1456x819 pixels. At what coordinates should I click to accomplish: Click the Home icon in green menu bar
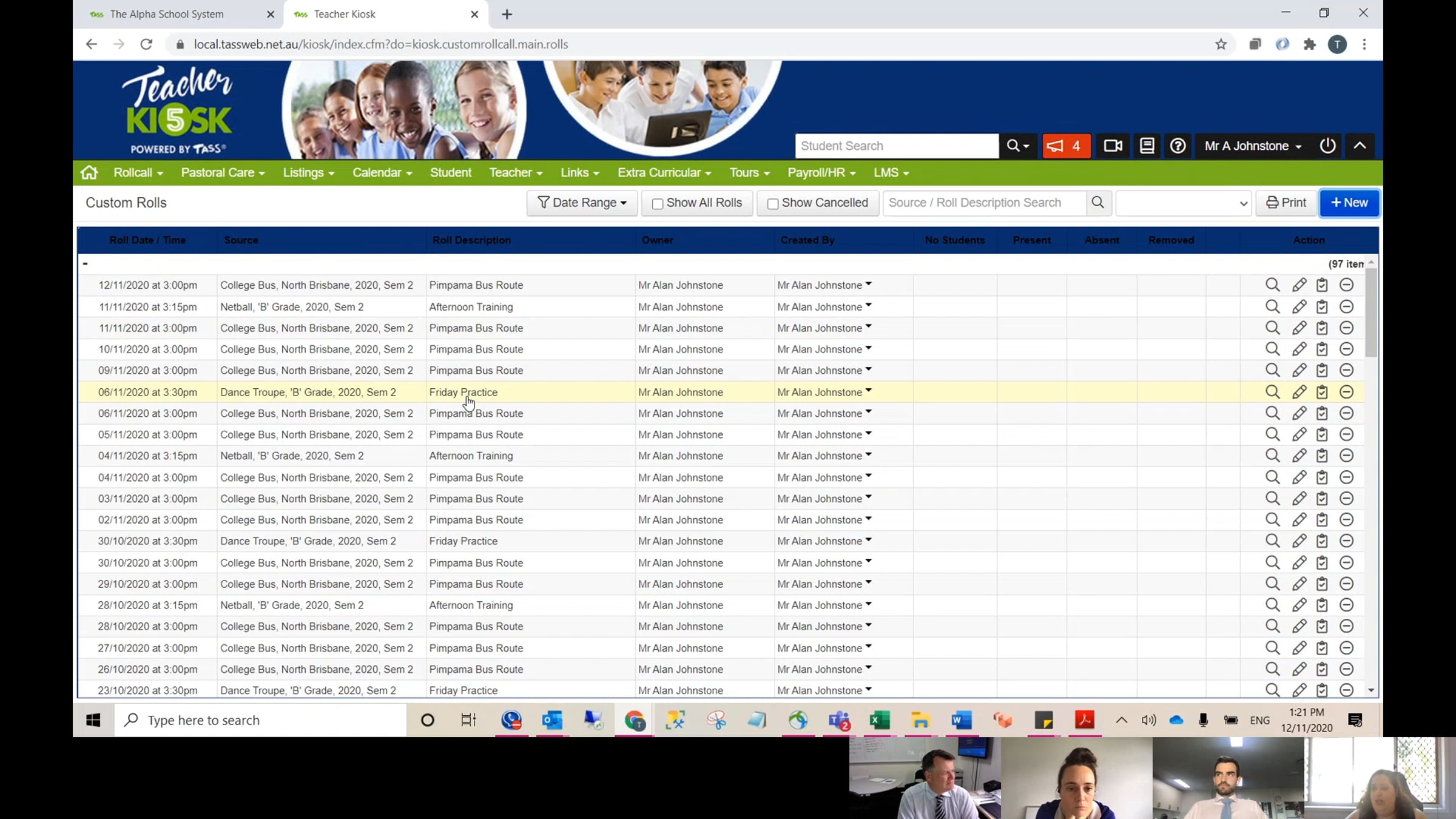(89, 173)
